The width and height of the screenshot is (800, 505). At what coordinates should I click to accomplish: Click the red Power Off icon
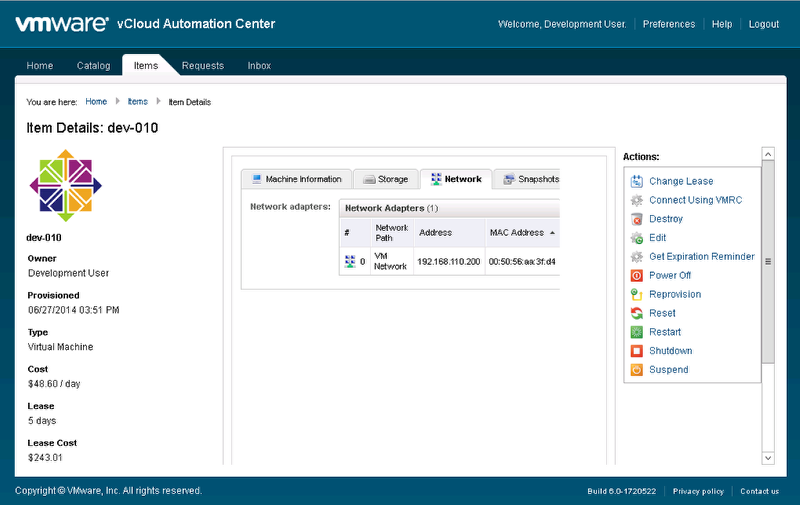(636, 275)
